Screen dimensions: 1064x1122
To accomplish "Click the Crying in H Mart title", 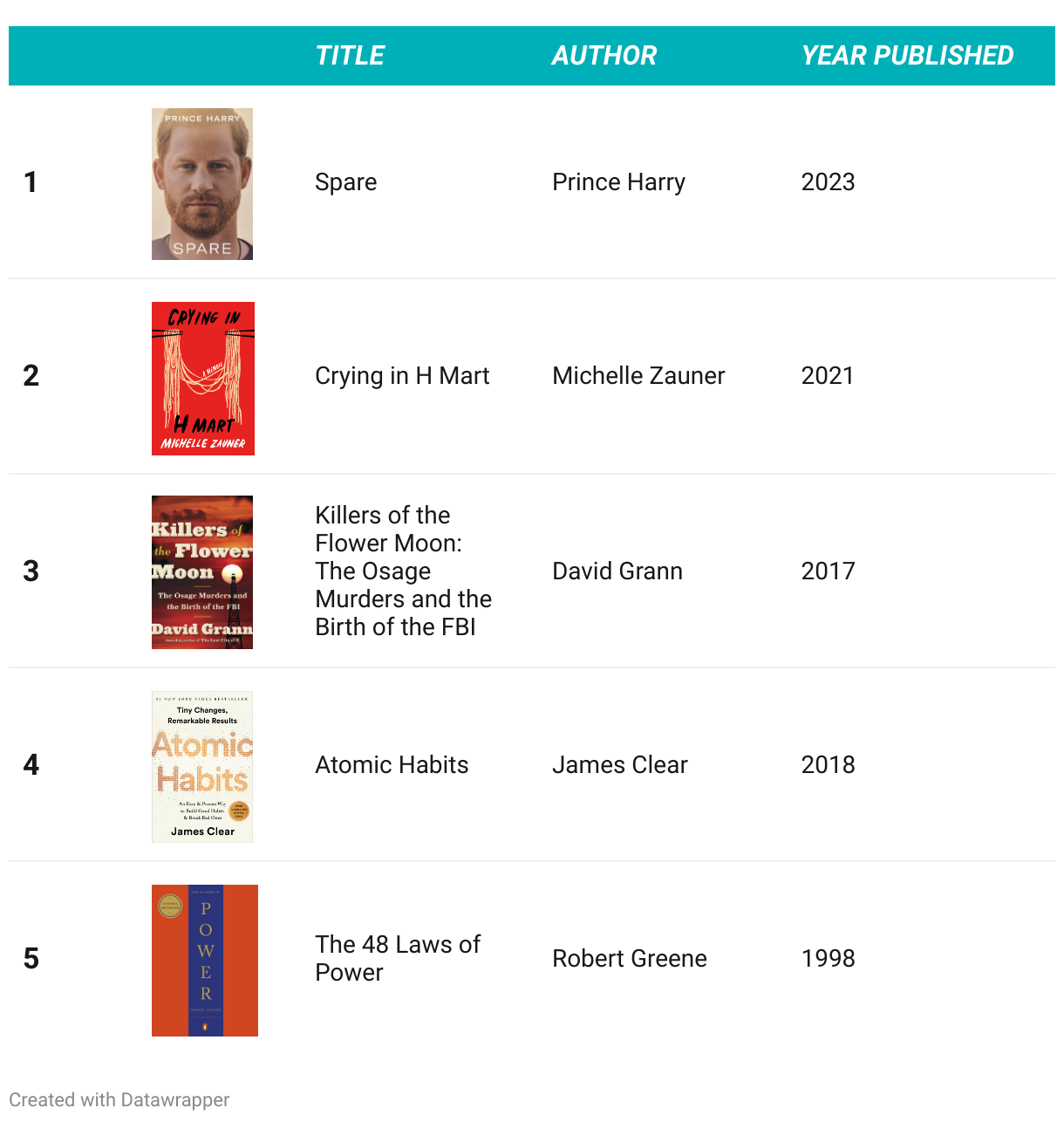I will tap(402, 376).
